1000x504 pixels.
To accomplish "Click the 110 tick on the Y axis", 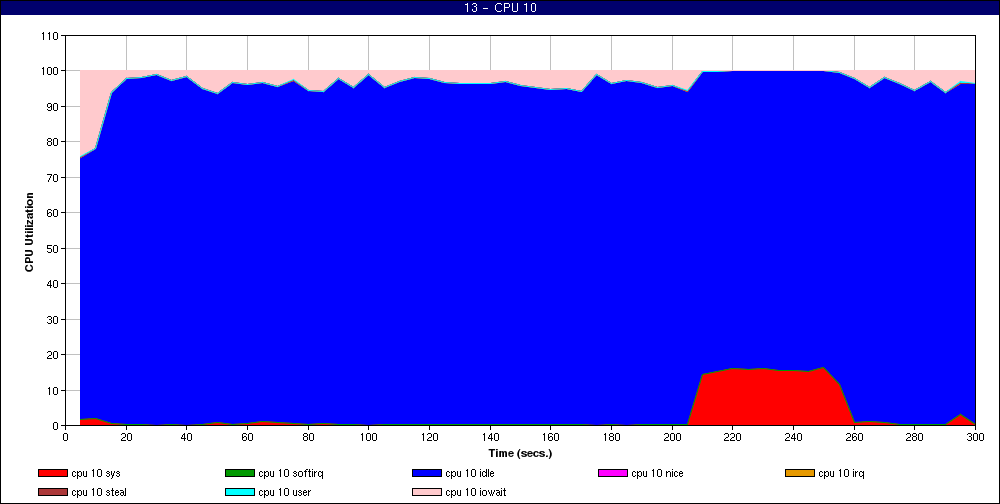I will [x=50, y=36].
